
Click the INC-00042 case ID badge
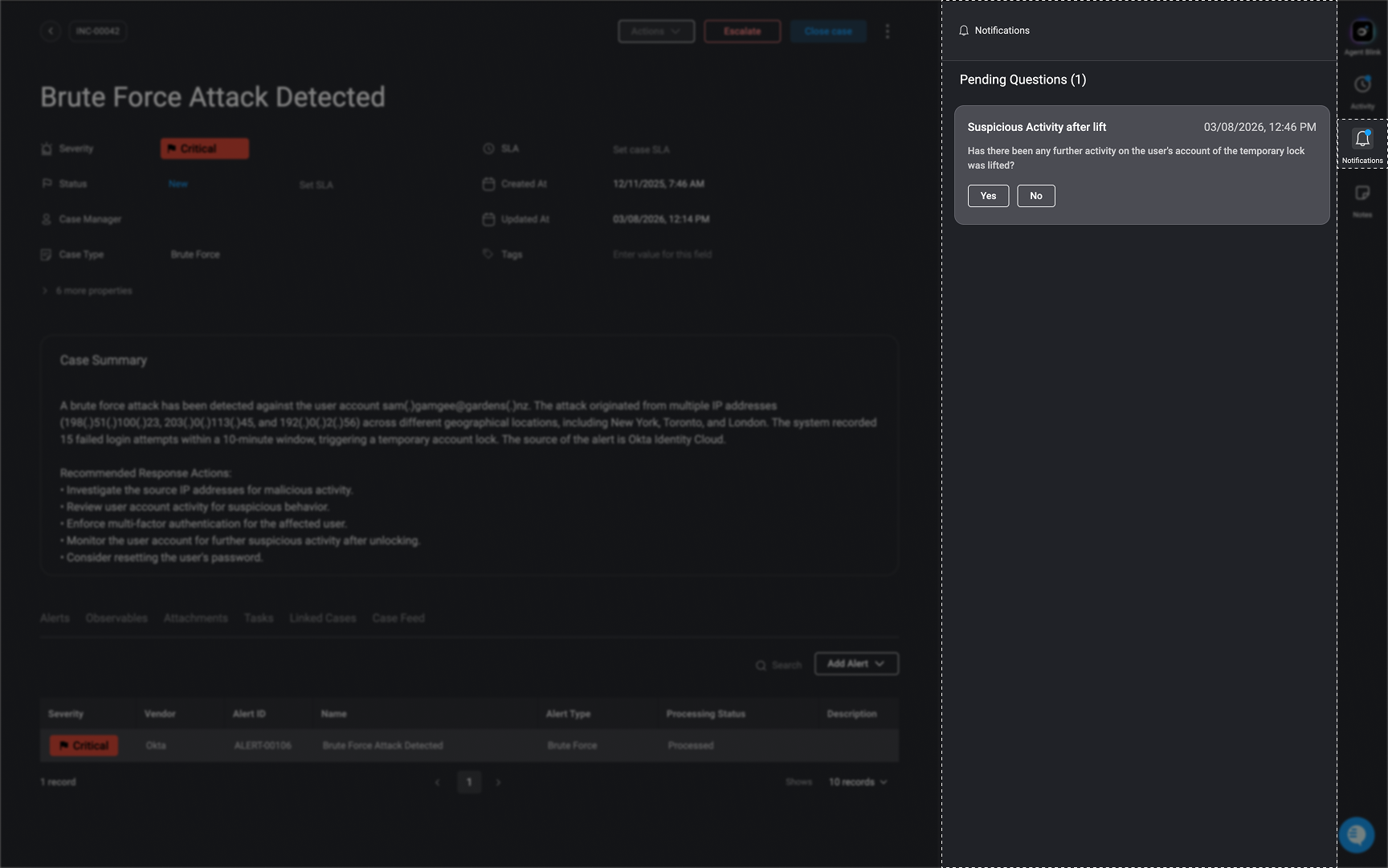click(98, 31)
